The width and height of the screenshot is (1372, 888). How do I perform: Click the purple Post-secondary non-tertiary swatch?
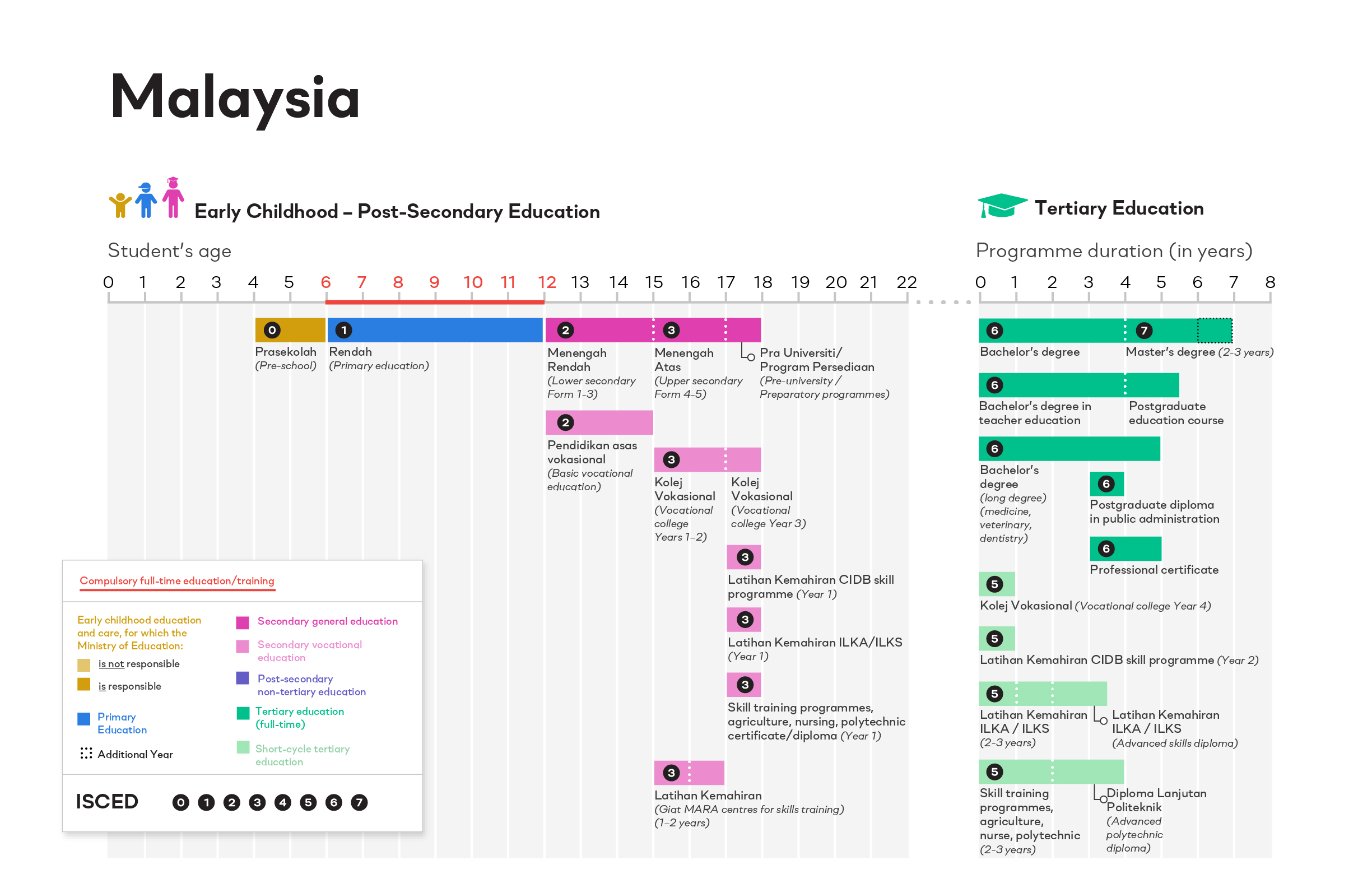point(243,677)
